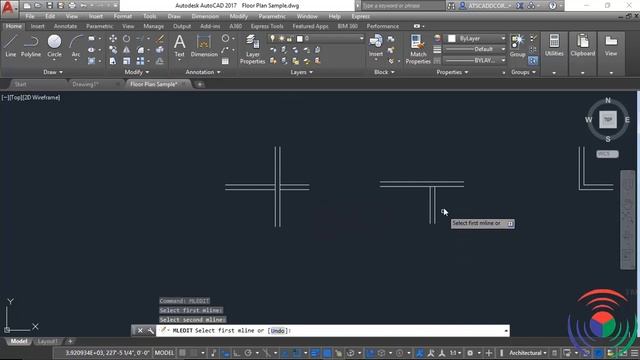Expand the Groups panel dropdown
This screenshot has width=640, height=360.
tap(523, 72)
